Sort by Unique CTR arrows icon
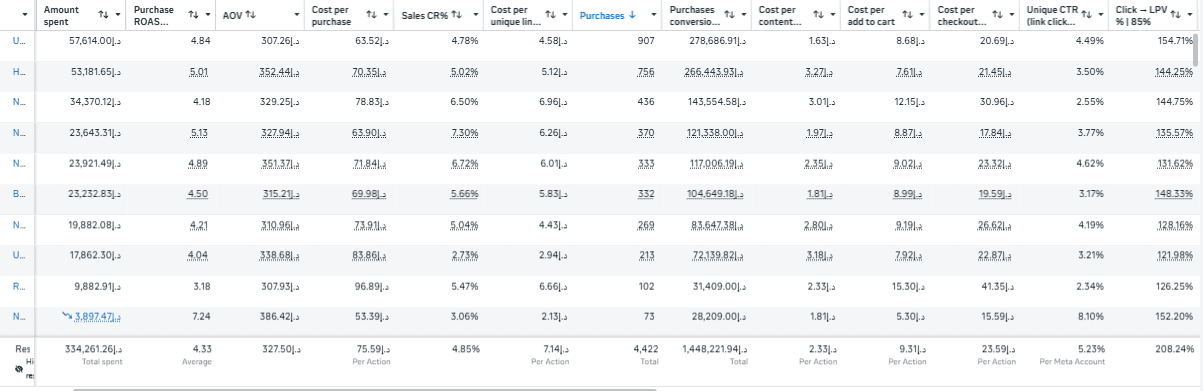This screenshot has width=1203, height=391. (1087, 15)
